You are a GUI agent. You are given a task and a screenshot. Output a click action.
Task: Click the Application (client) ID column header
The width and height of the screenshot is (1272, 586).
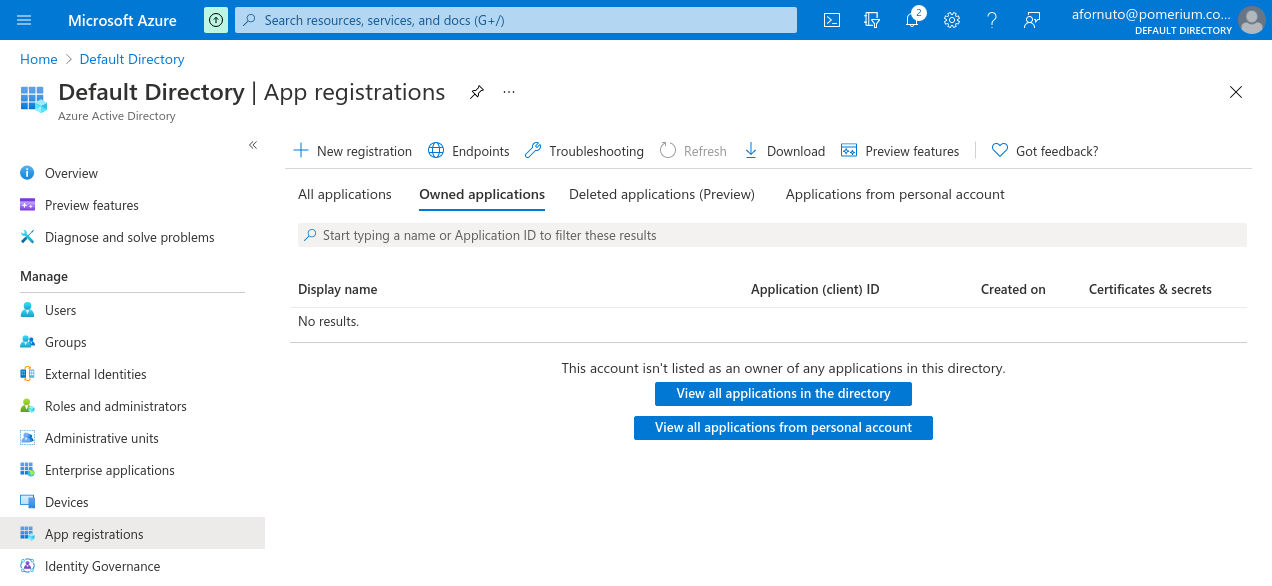pyautogui.click(x=815, y=289)
